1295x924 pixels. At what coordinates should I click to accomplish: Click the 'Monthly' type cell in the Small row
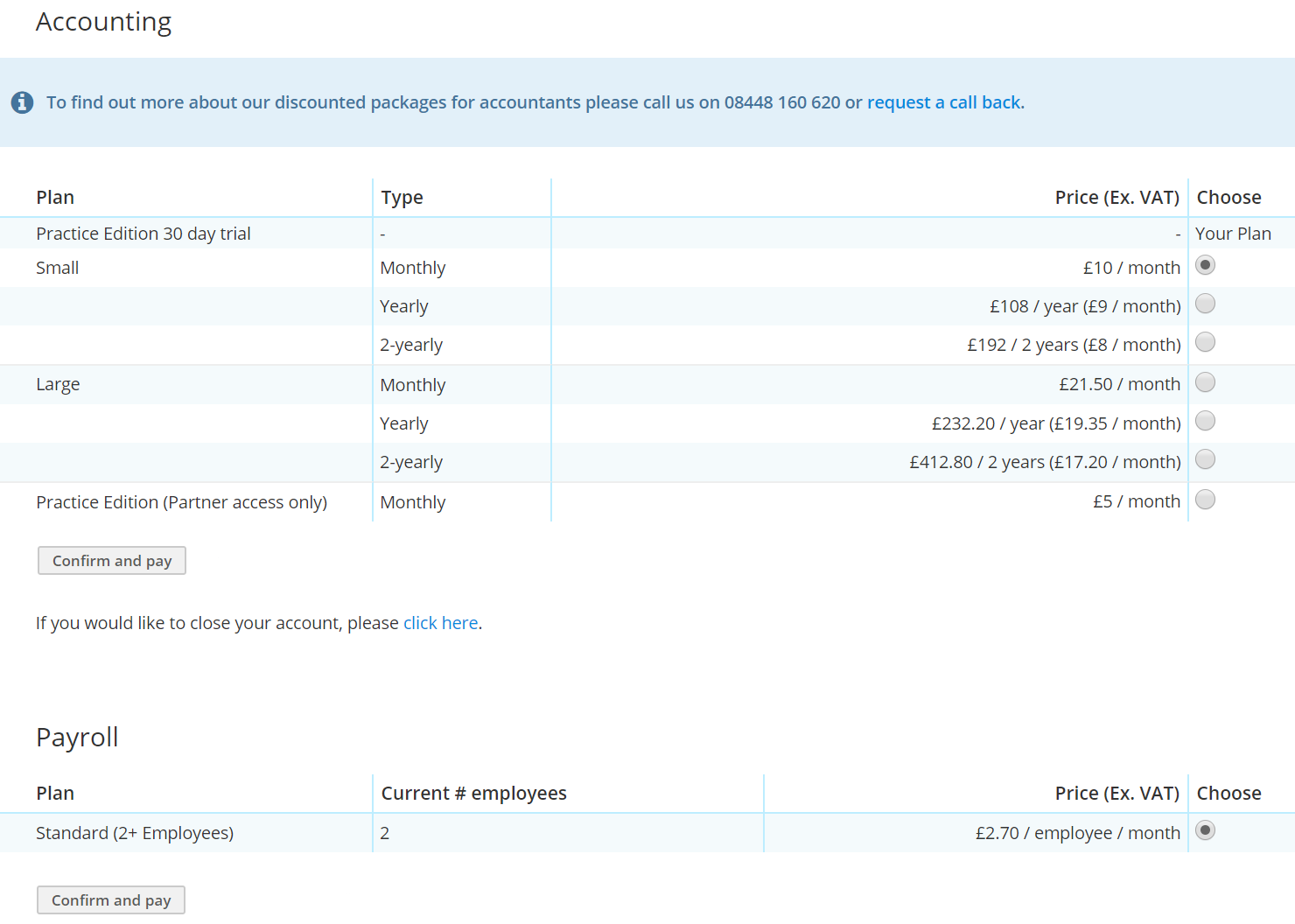[x=413, y=268]
